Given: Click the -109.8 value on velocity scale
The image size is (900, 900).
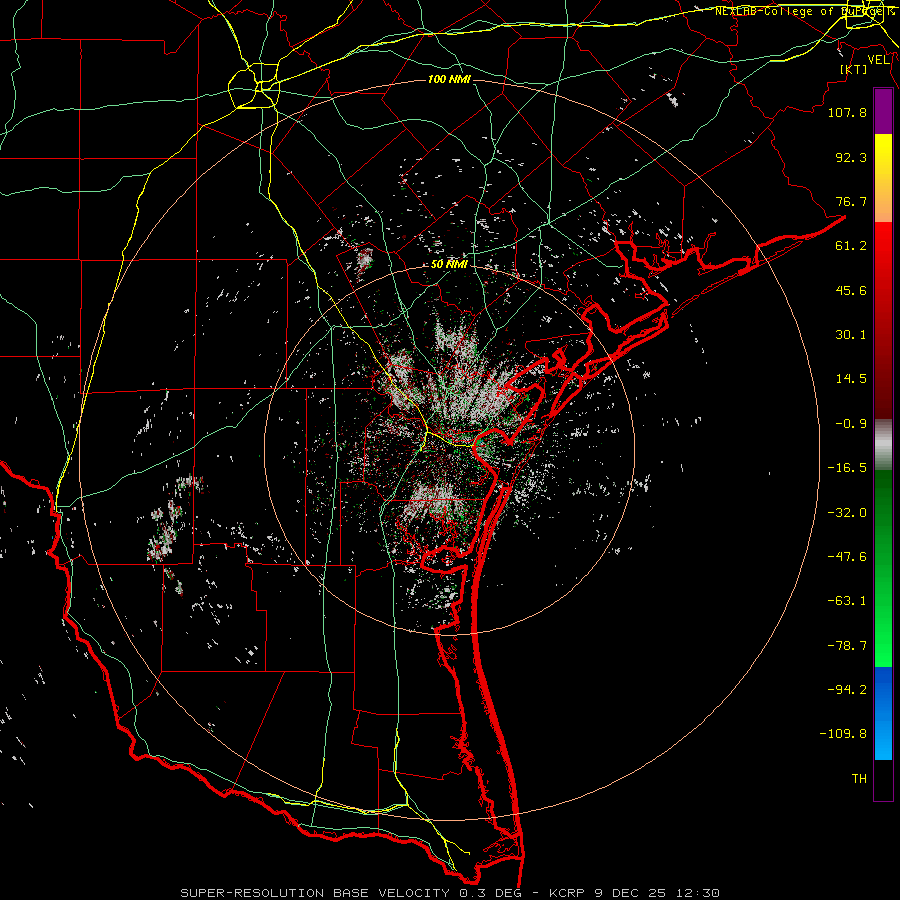Looking at the screenshot, I should click(843, 734).
